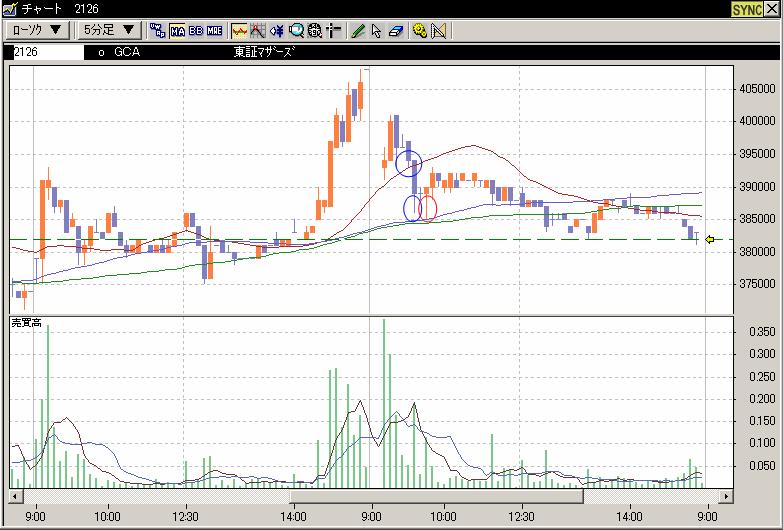Click the first 12:30 time axis label

tap(185, 516)
